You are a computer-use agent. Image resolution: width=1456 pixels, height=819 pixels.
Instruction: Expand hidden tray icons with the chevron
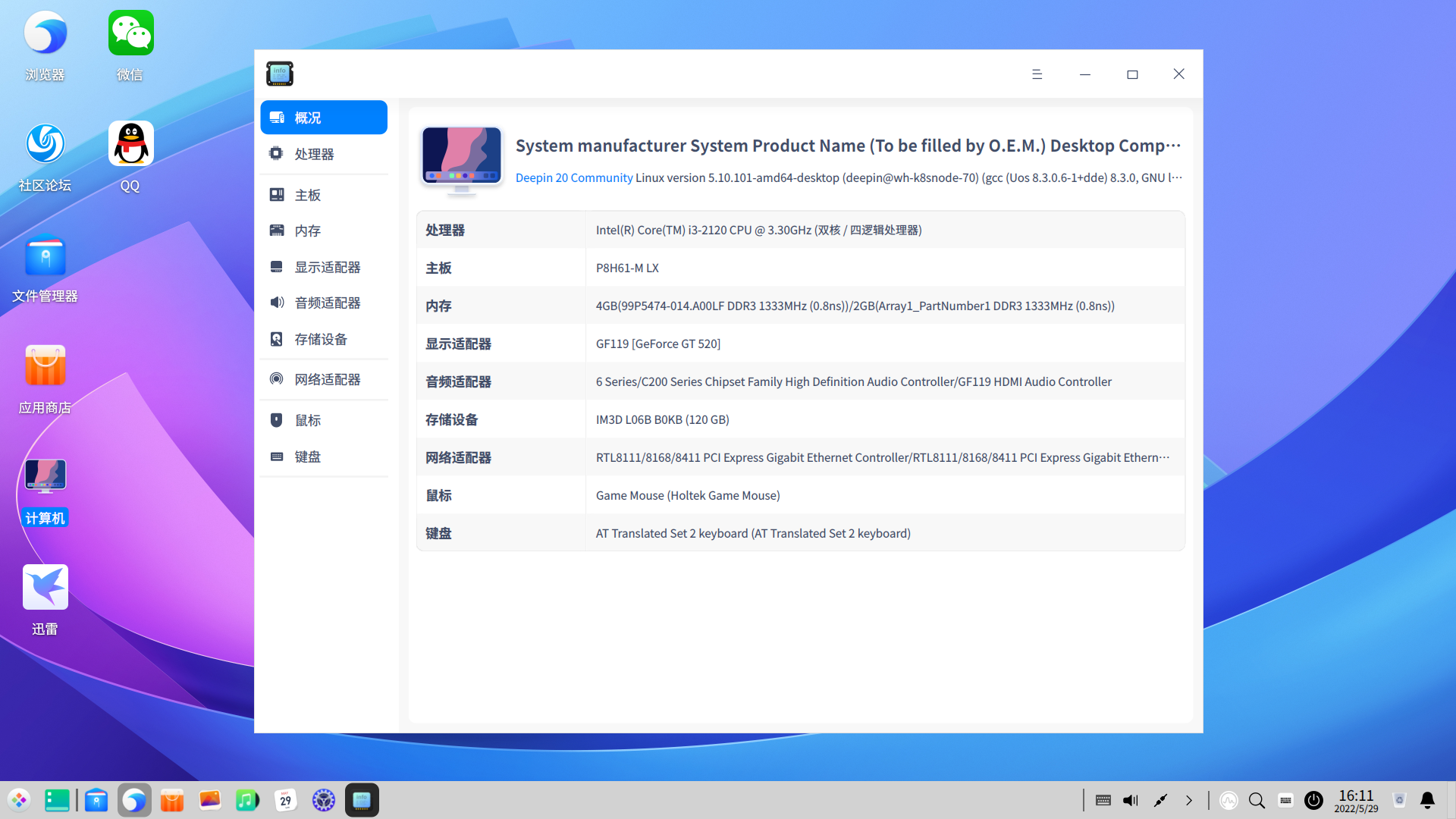[x=1188, y=800]
